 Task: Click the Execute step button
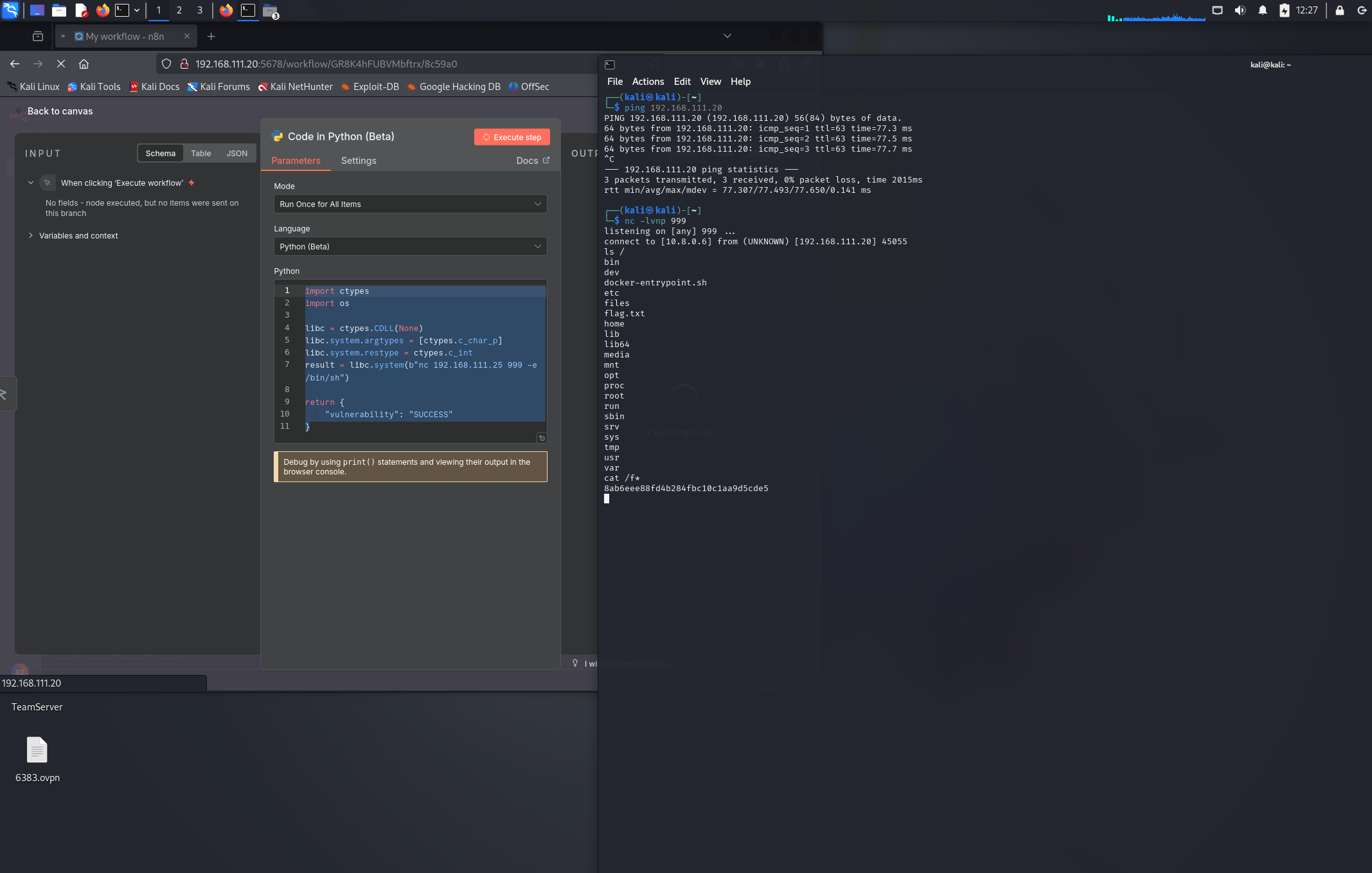[512, 137]
